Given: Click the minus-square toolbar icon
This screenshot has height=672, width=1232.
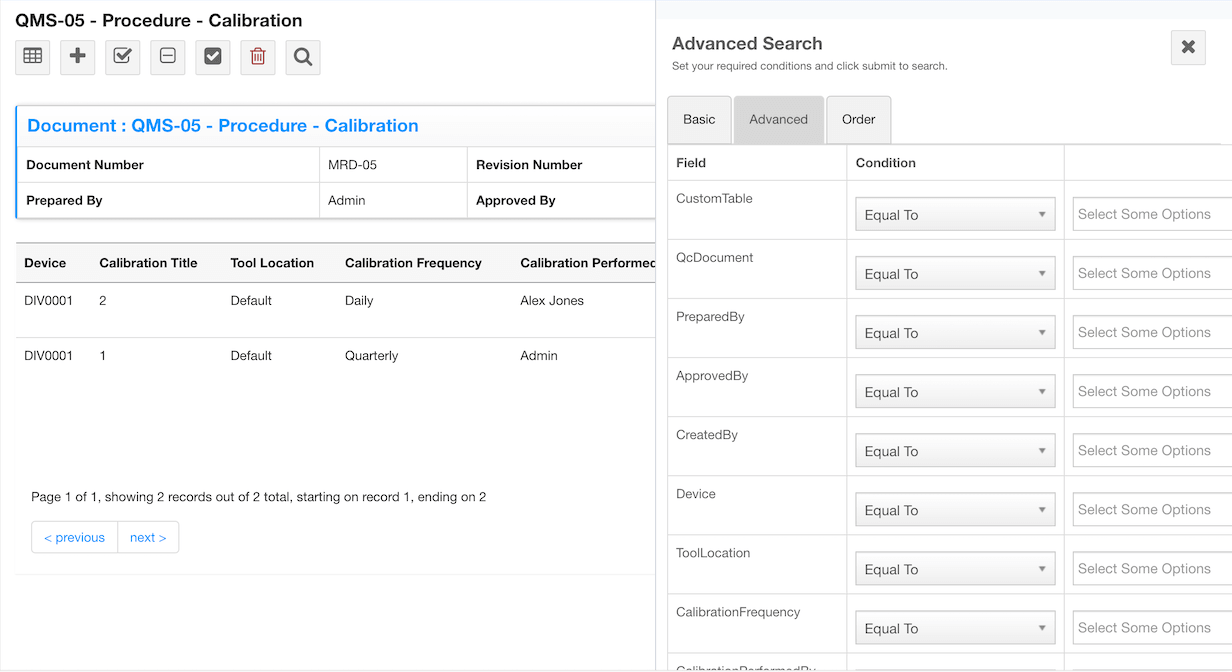Looking at the screenshot, I should [x=168, y=57].
